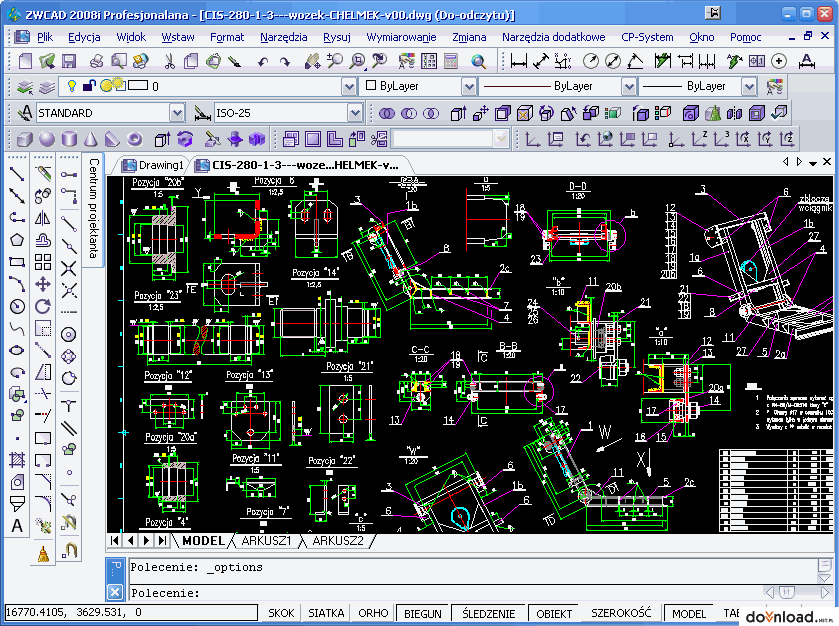The width and height of the screenshot is (839, 626).
Task: Expand the STANDARD text style dropdown
Action: click(177, 113)
